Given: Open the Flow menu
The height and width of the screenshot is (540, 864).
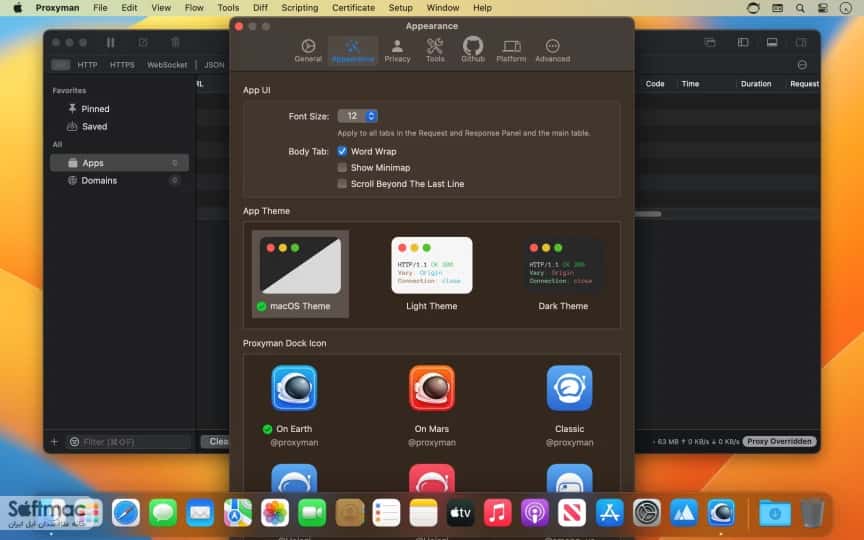Looking at the screenshot, I should pyautogui.click(x=194, y=8).
